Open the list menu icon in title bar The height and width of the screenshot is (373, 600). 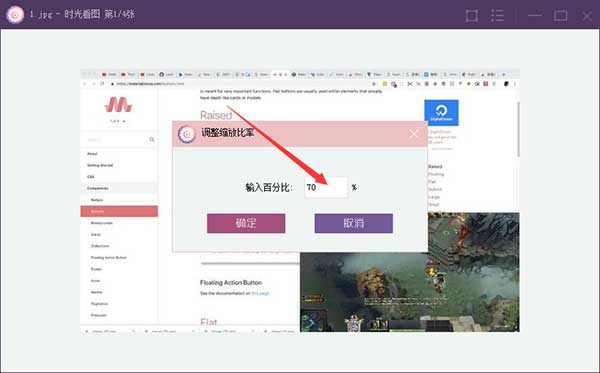click(x=497, y=16)
